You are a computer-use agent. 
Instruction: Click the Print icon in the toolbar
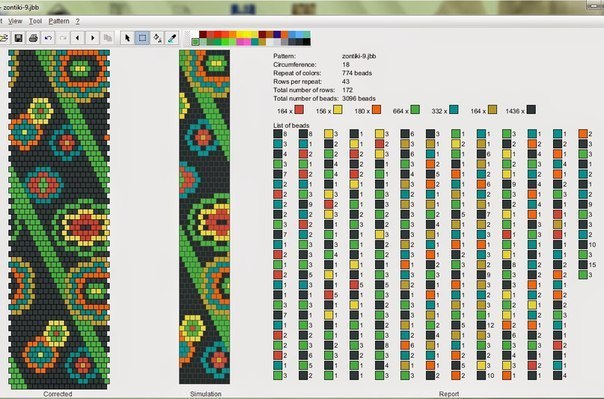pyautogui.click(x=33, y=38)
